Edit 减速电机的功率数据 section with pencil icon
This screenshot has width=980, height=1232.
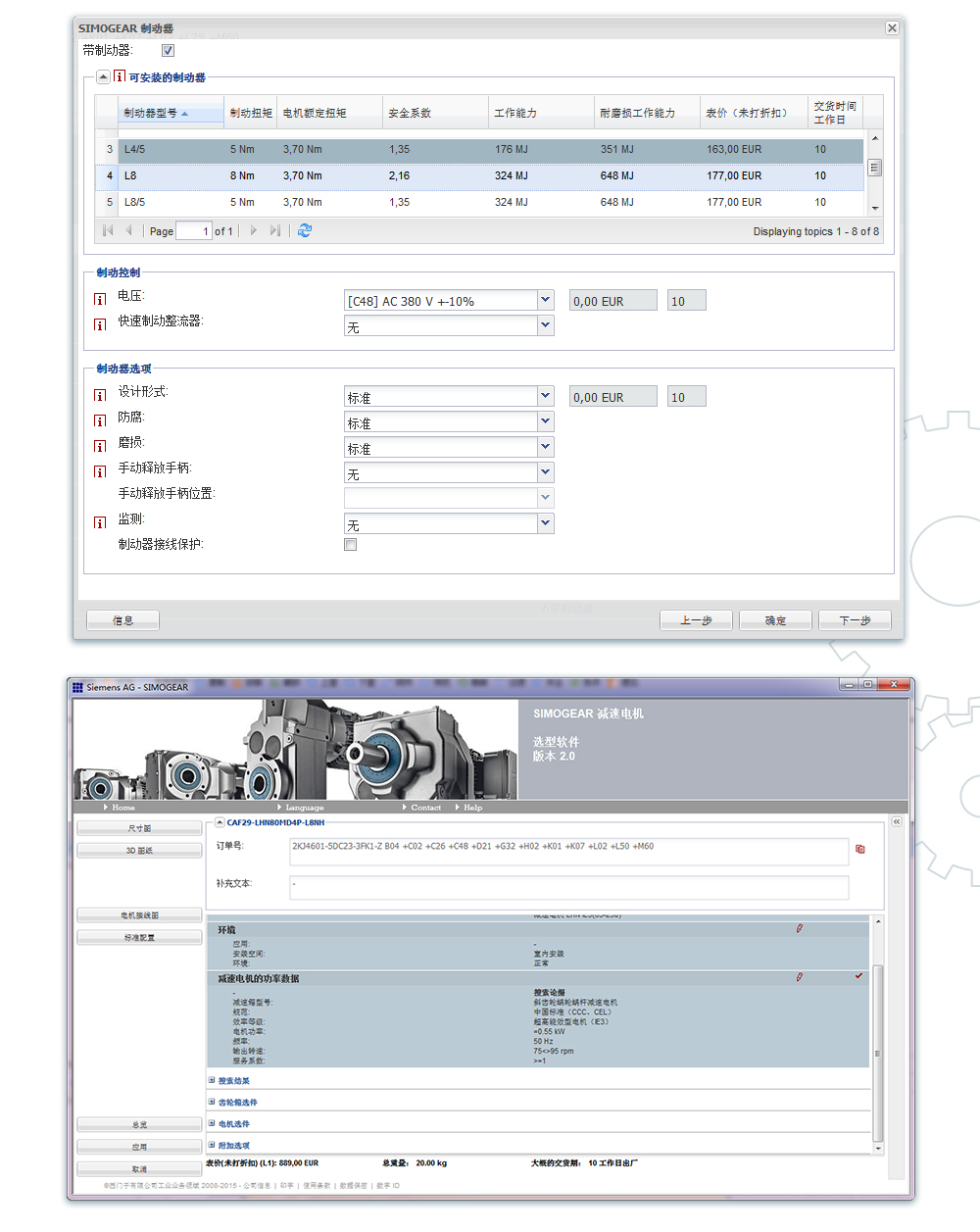pos(800,977)
